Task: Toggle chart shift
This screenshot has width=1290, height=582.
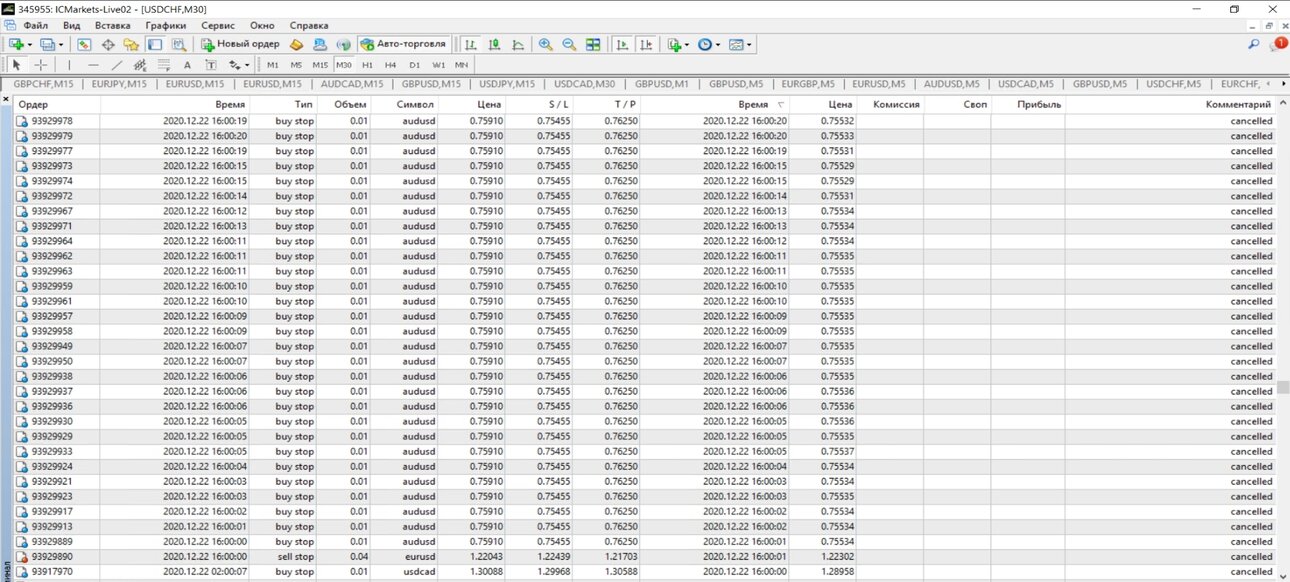Action: click(x=647, y=44)
